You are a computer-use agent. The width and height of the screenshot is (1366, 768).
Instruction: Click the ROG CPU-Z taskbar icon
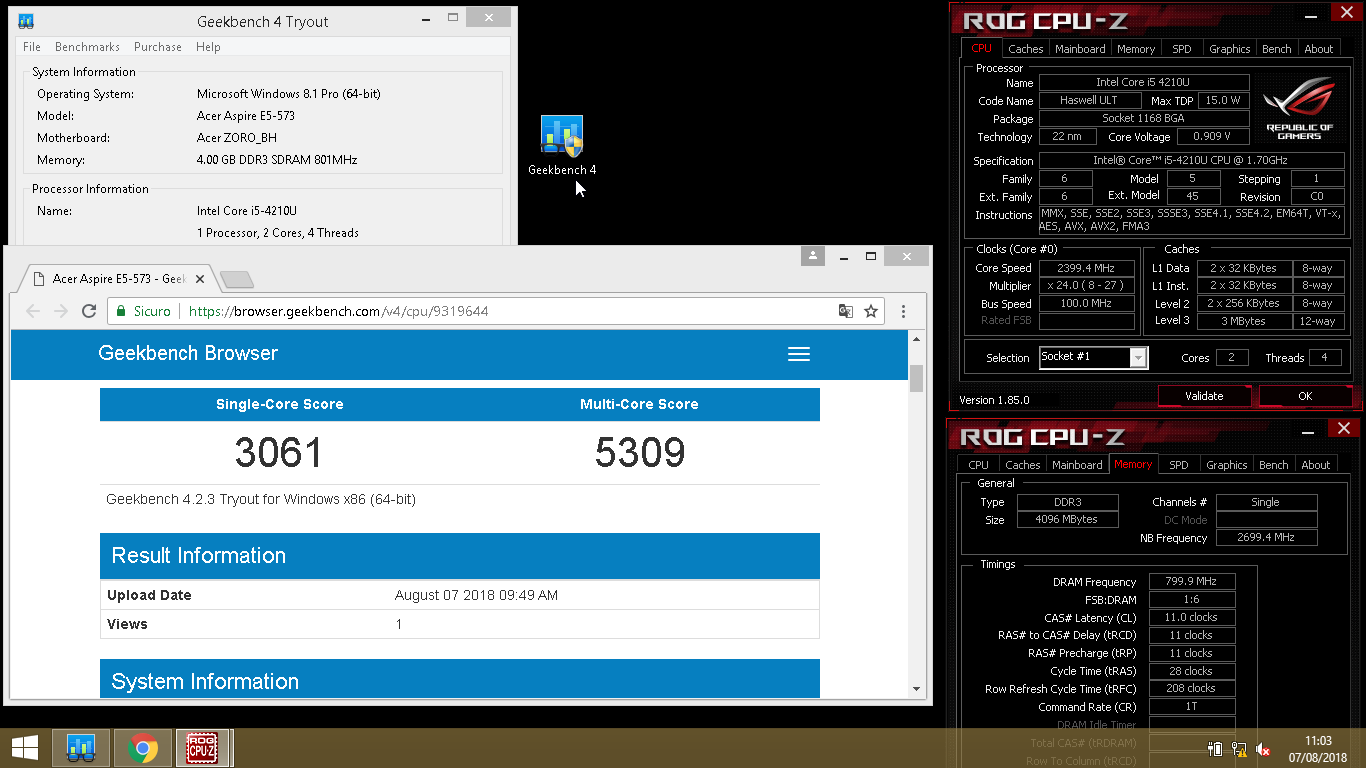[203, 748]
